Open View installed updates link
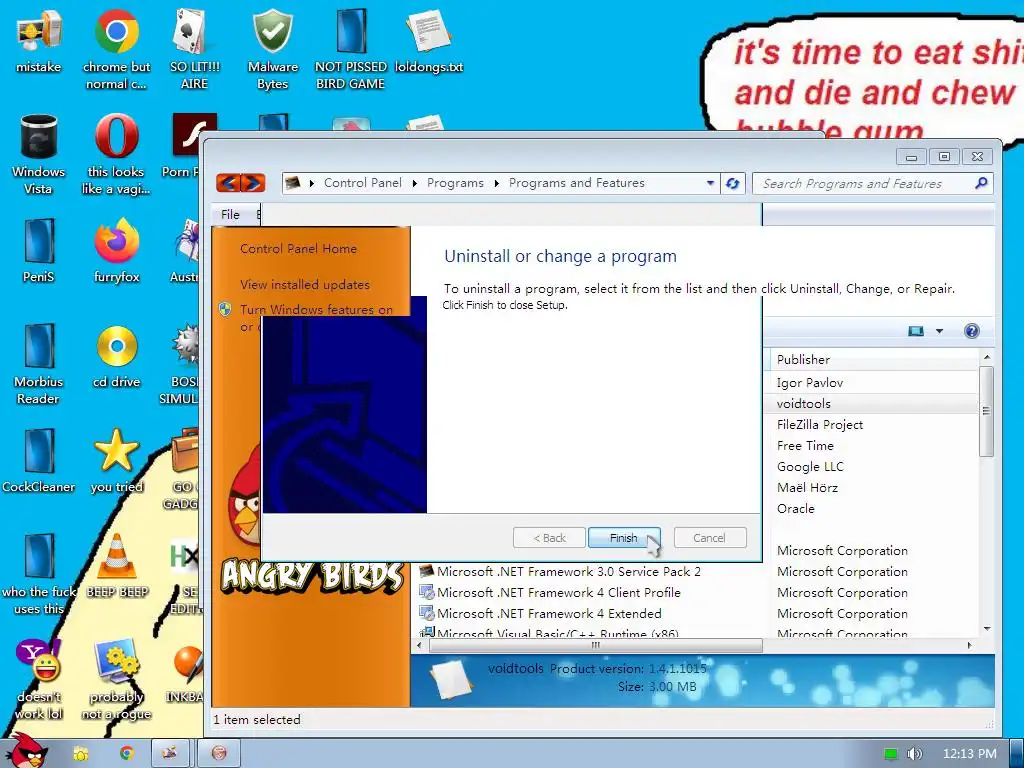The image size is (1024, 768). click(x=305, y=285)
